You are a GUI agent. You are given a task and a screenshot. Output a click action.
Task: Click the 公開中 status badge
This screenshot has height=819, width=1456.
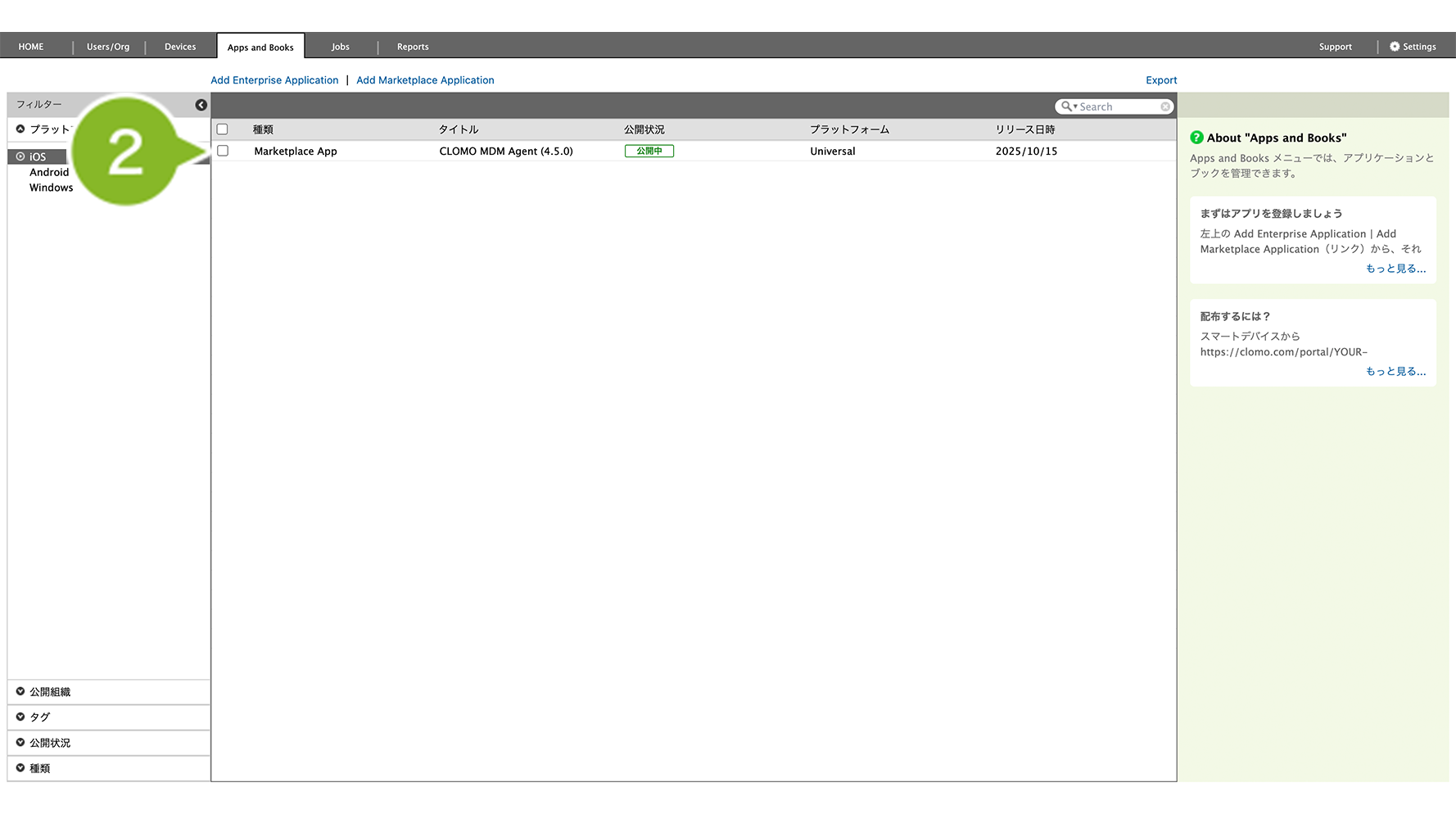[649, 151]
